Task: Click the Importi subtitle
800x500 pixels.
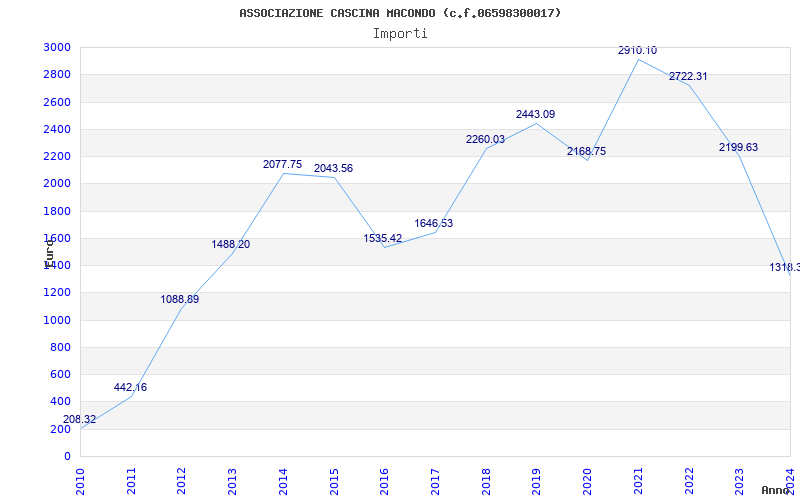Action: pyautogui.click(x=400, y=34)
